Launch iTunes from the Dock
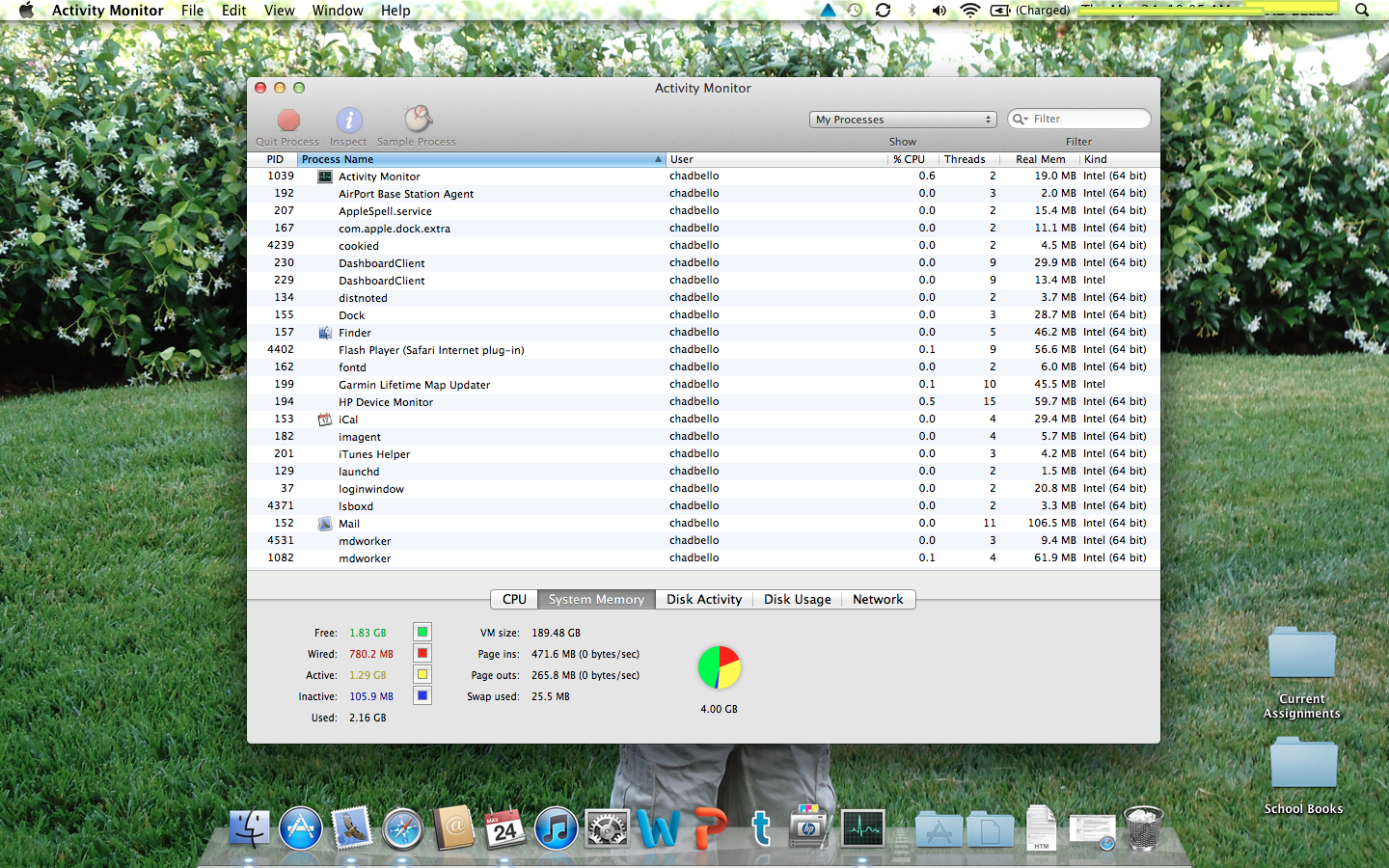Screen dimensions: 1389x868 (x=557, y=828)
